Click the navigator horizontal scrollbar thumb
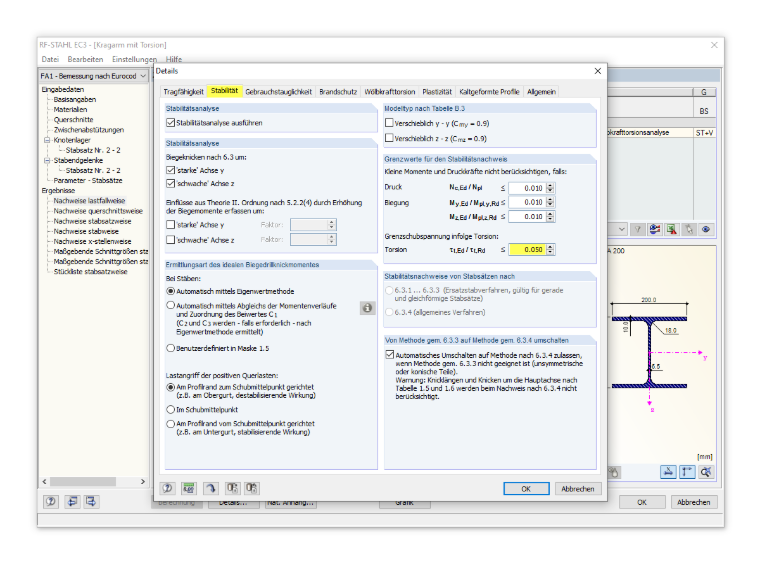Viewport: 760px width, 570px height. 83,481
